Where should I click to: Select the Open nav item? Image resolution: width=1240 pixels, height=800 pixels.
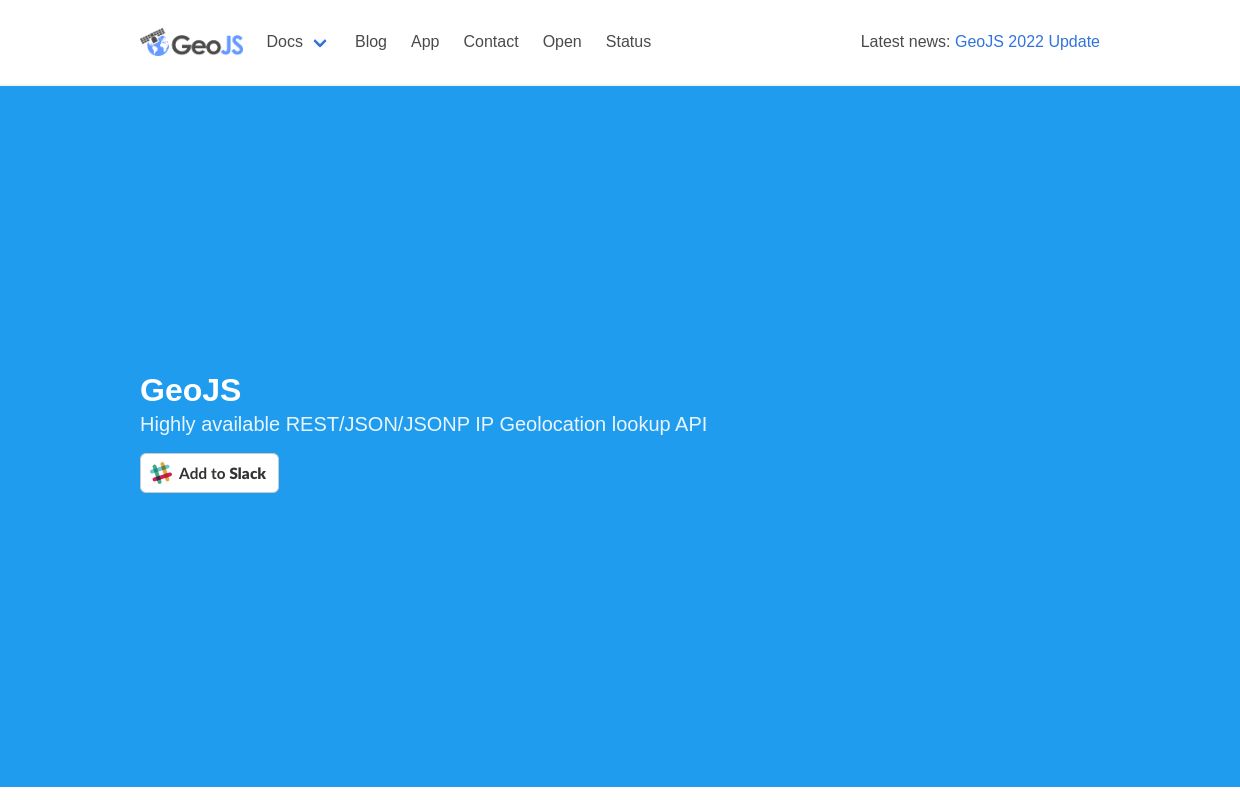click(562, 42)
